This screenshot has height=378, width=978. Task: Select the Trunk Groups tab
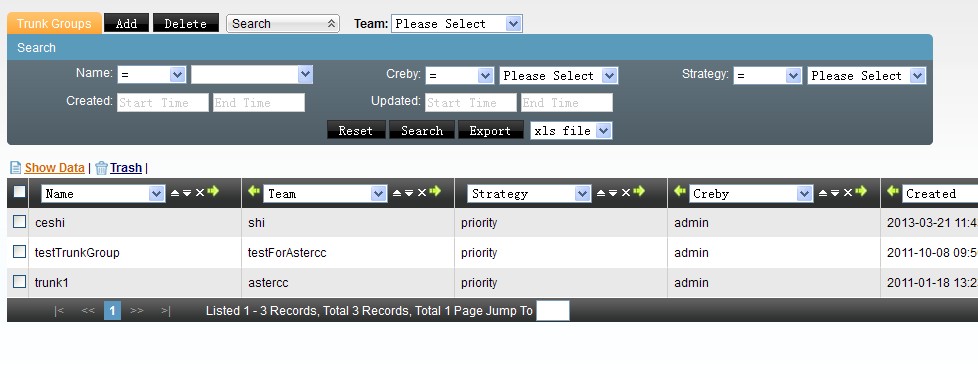click(54, 24)
